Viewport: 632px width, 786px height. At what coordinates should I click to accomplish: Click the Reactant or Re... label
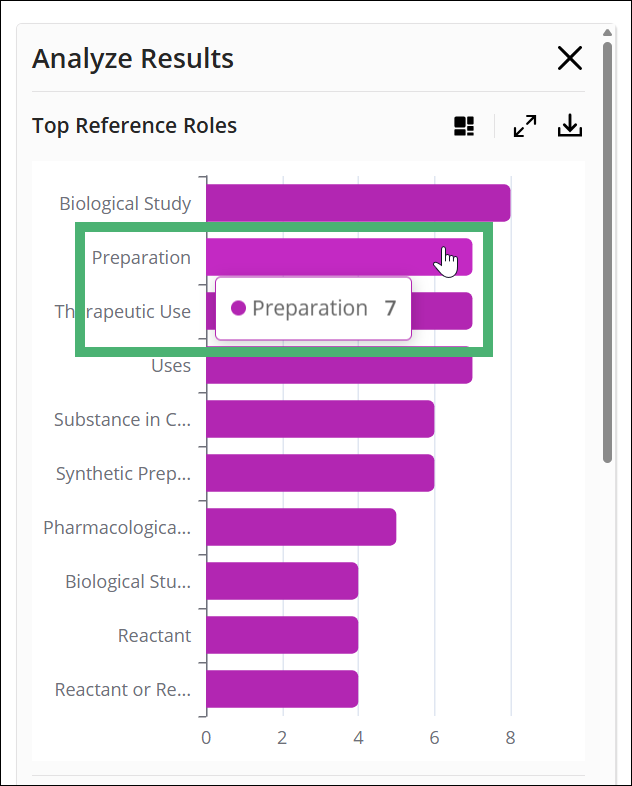click(123, 690)
